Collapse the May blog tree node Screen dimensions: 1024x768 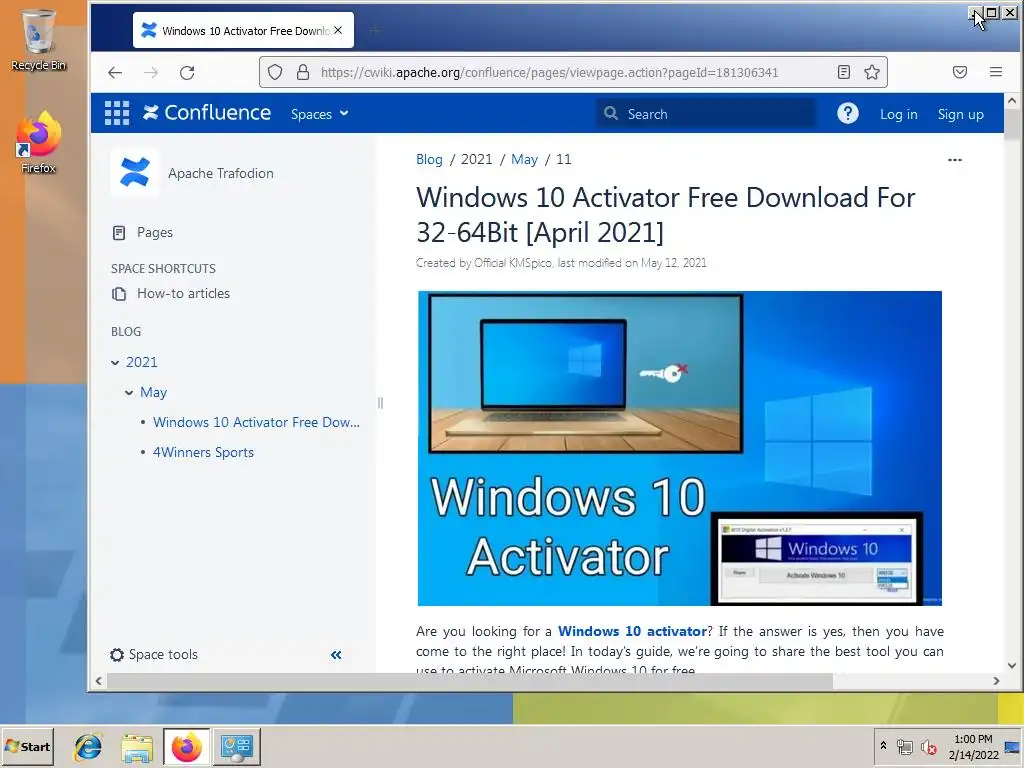coord(129,392)
